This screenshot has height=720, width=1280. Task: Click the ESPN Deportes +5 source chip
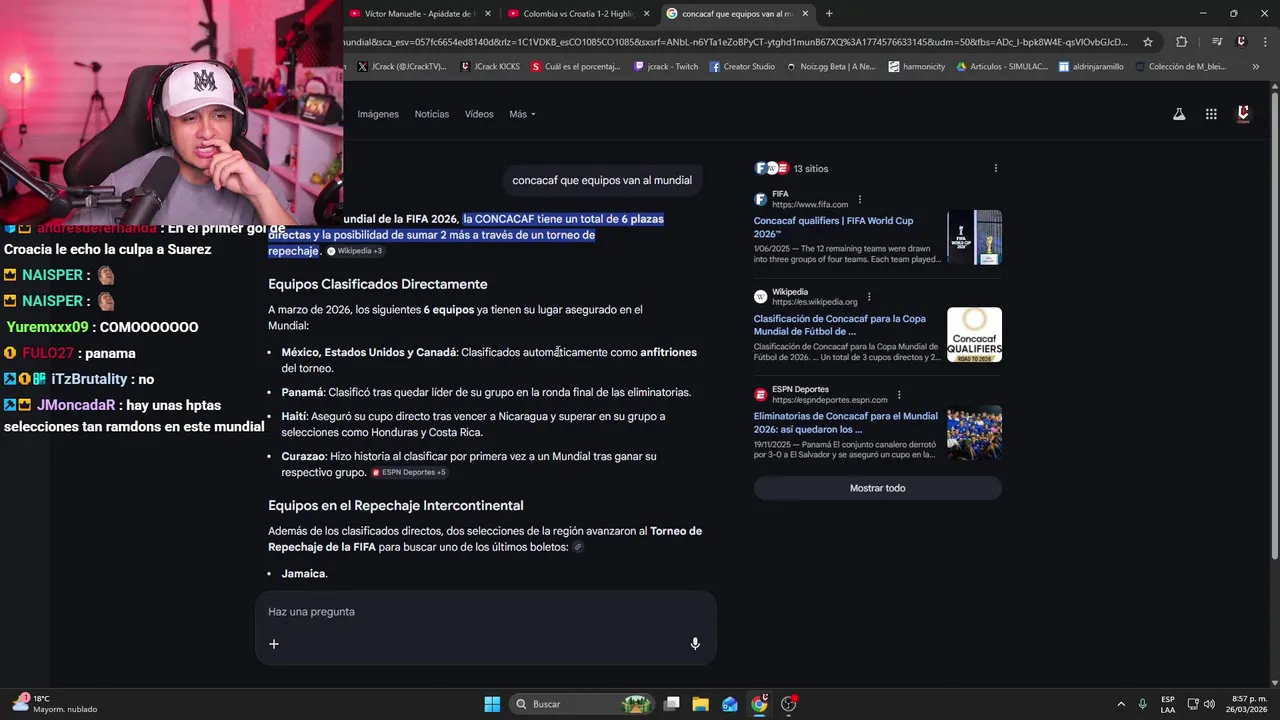[x=409, y=472]
